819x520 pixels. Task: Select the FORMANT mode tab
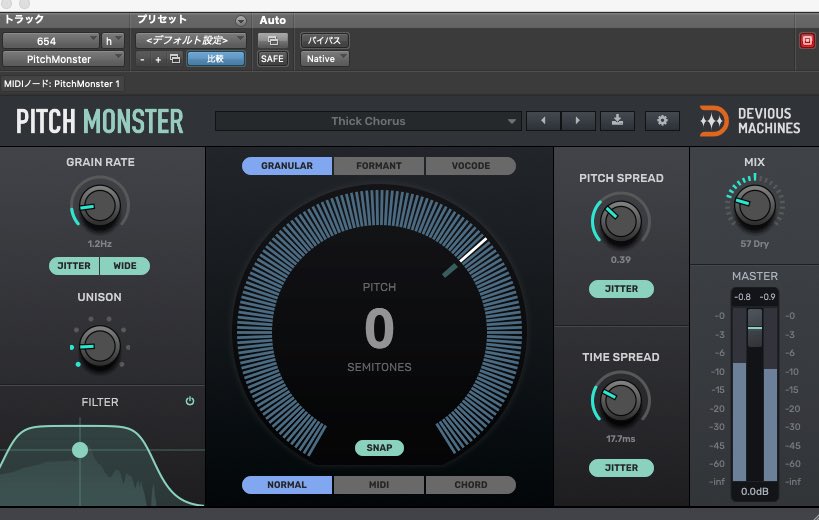379,166
